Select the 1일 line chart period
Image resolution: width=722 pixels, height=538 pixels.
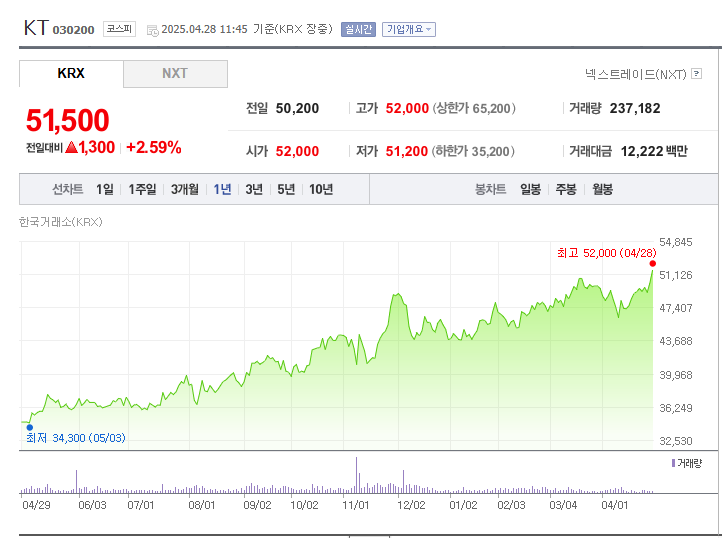click(x=105, y=189)
